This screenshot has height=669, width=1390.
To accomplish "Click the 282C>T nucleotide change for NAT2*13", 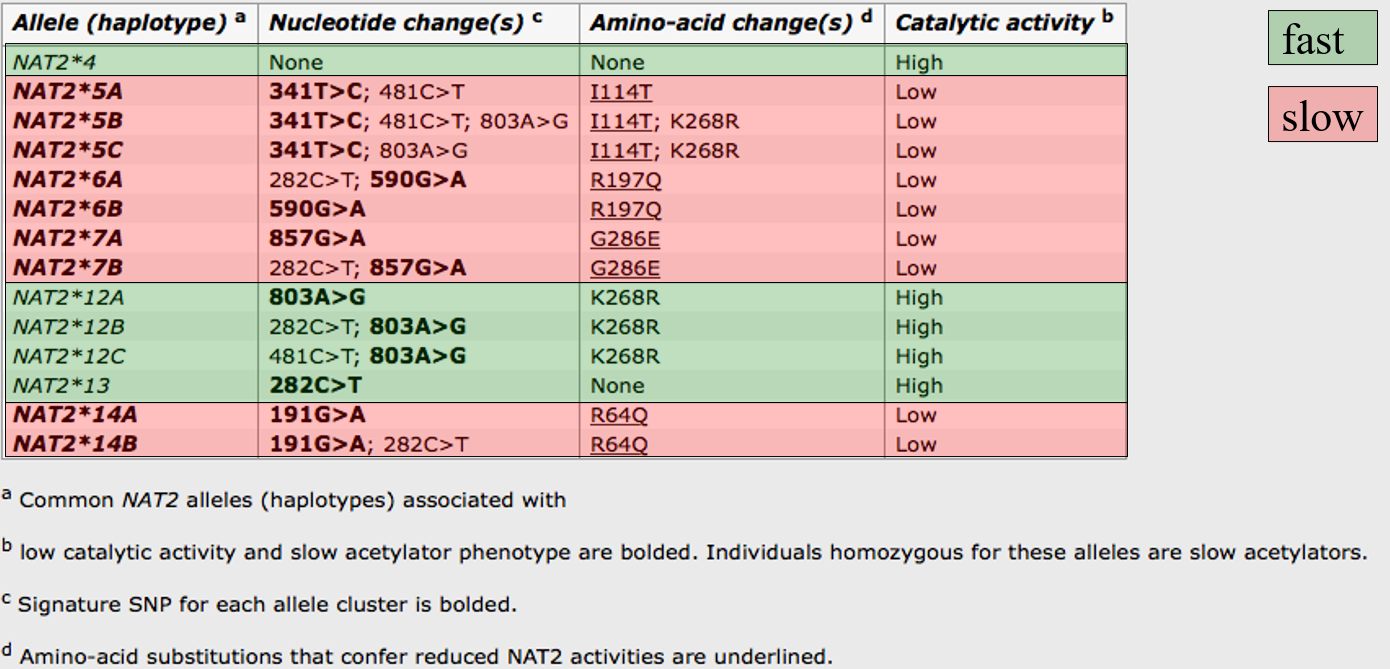I will click(315, 386).
